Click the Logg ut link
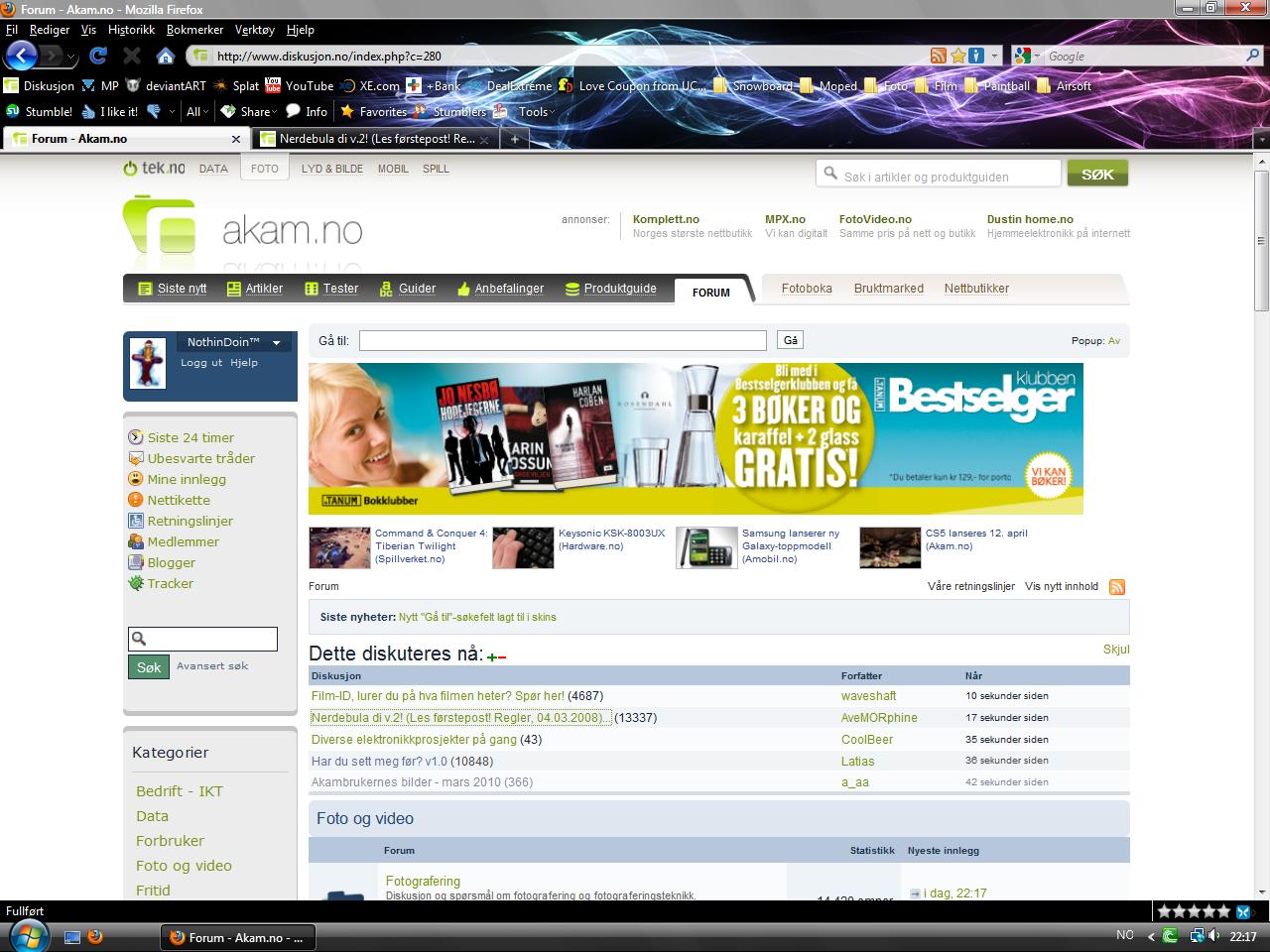 (201, 363)
